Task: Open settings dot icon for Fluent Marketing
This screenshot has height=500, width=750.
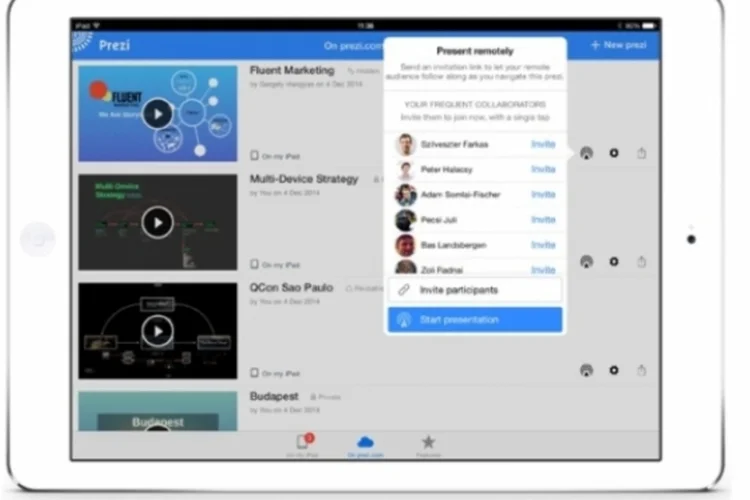Action: 614,153
